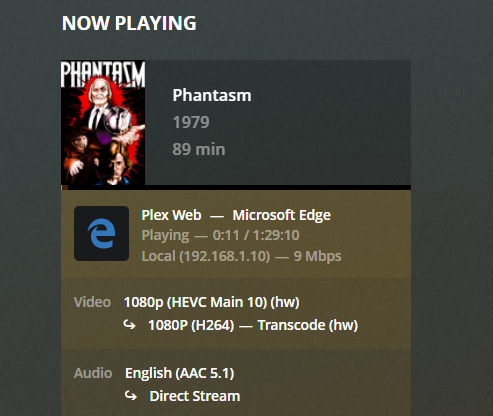Click the 9 Mbps bandwidth text
Screen dimensions: 493x416
(x=318, y=256)
